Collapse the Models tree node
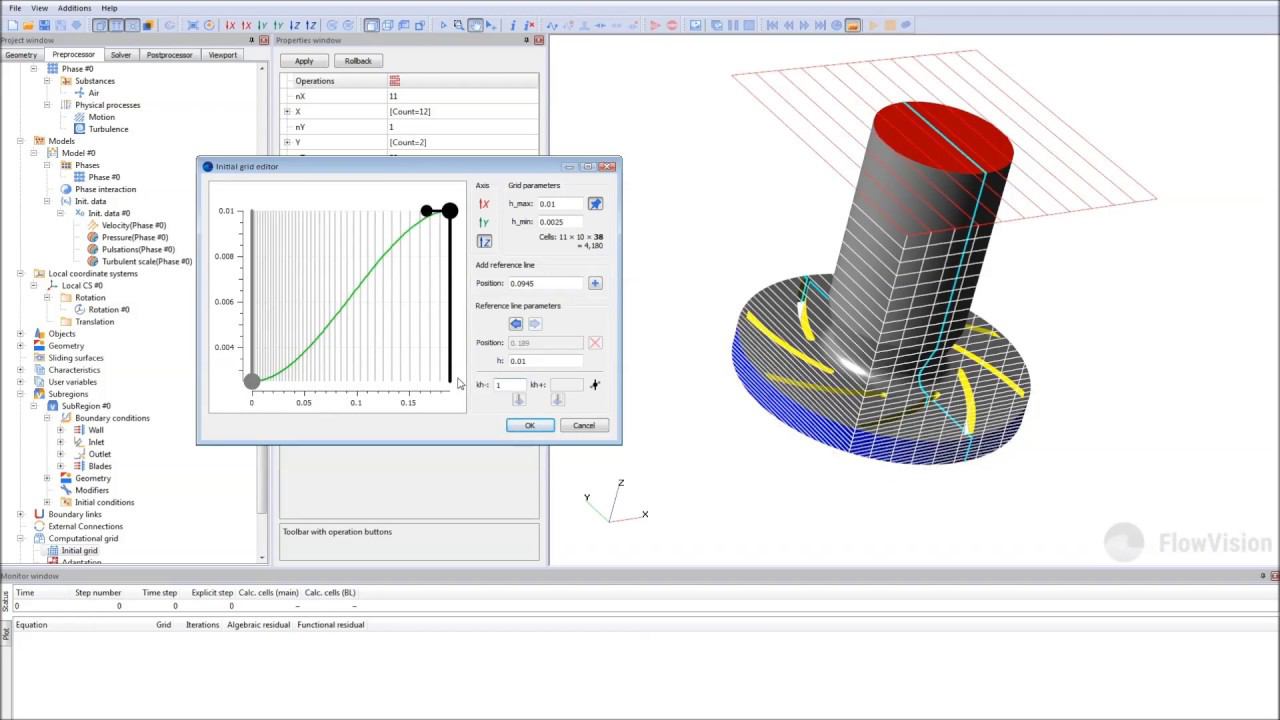This screenshot has width=1280, height=720. 20,141
